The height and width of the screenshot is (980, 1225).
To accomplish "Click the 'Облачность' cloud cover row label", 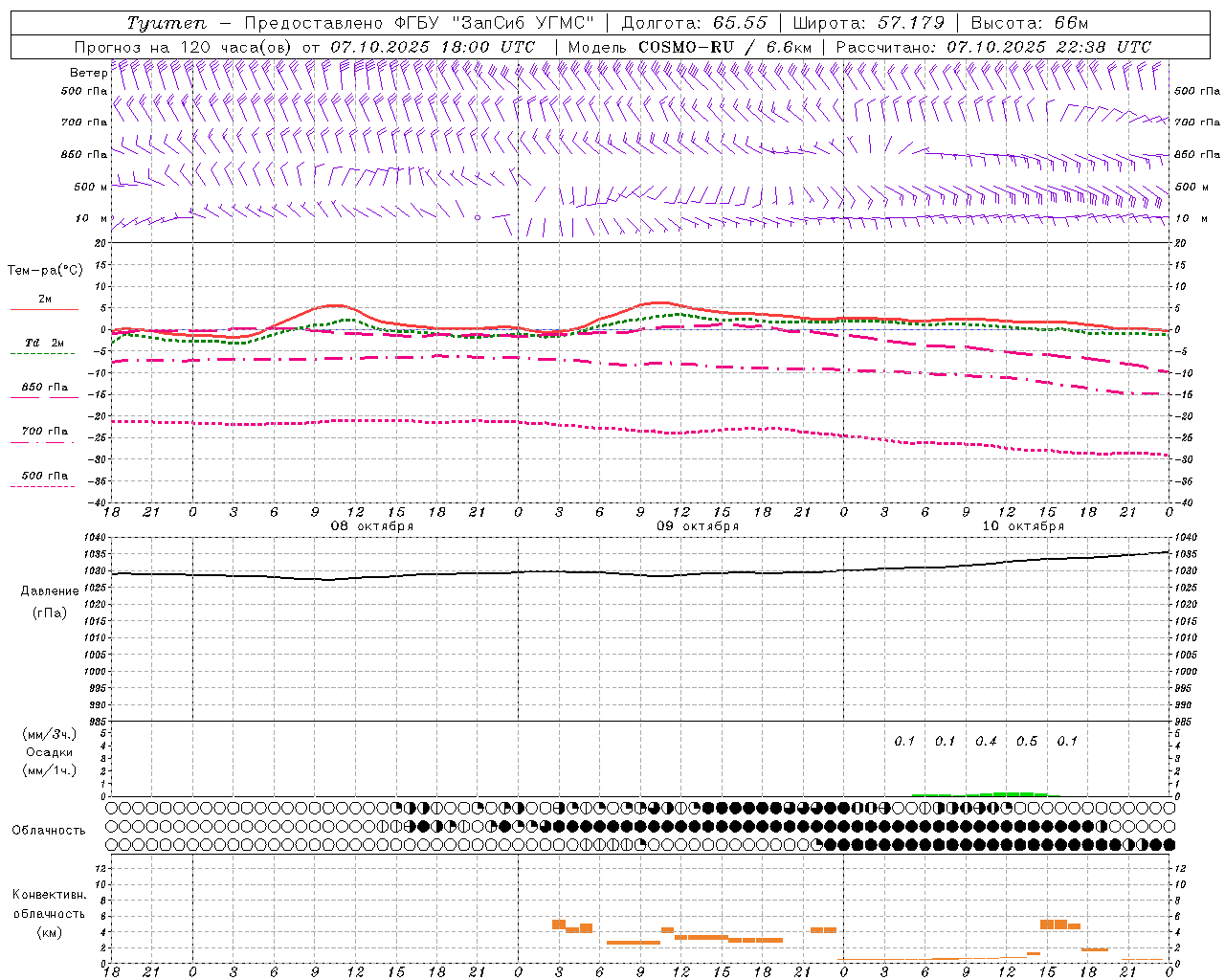I will [49, 831].
